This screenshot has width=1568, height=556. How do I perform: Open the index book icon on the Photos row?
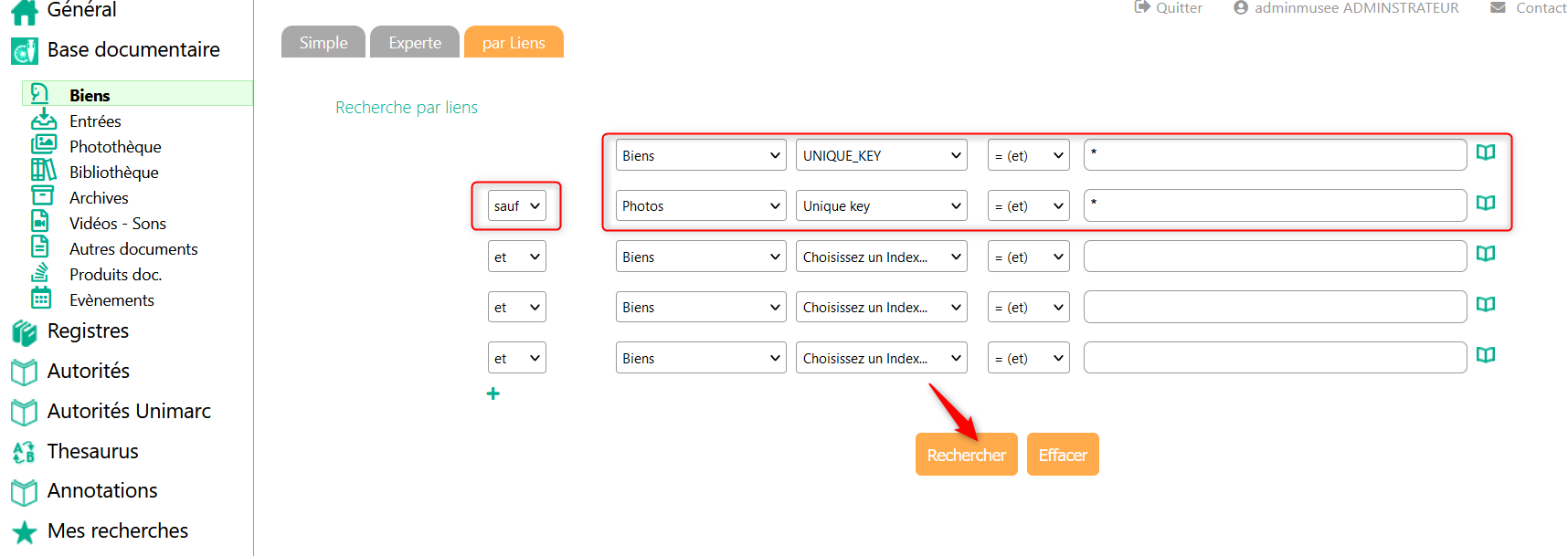(x=1486, y=204)
